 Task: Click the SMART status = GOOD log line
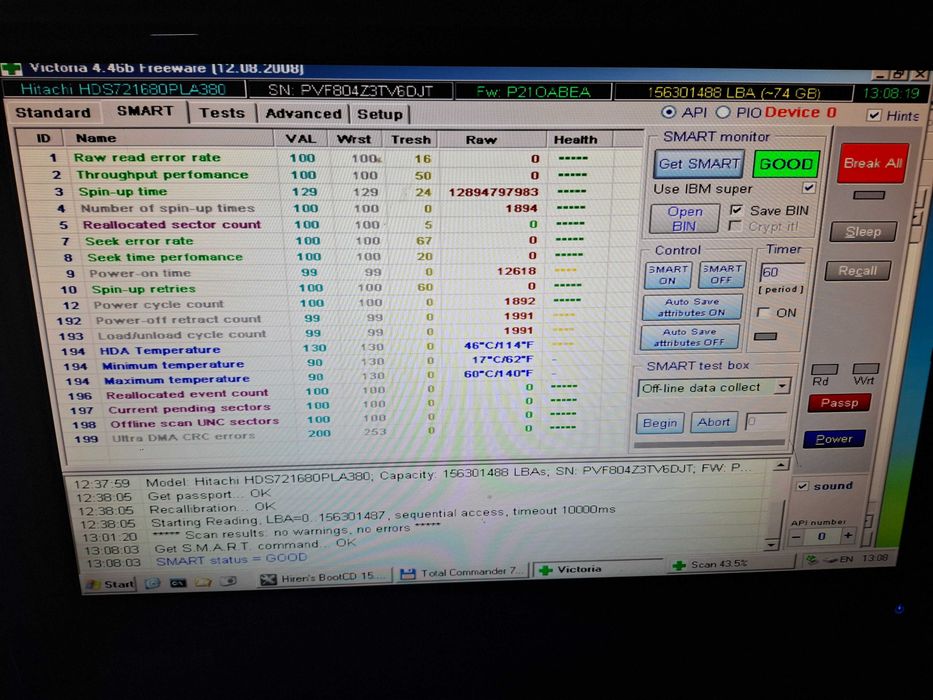[231, 560]
